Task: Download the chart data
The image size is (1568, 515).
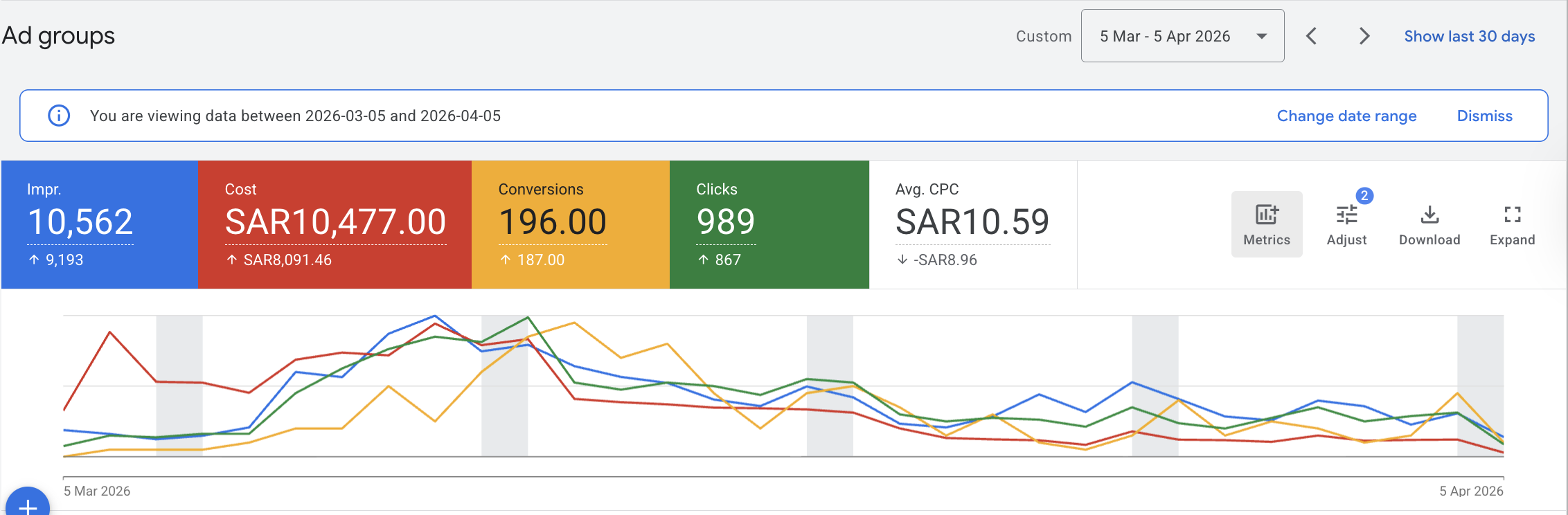Action: tap(1429, 224)
